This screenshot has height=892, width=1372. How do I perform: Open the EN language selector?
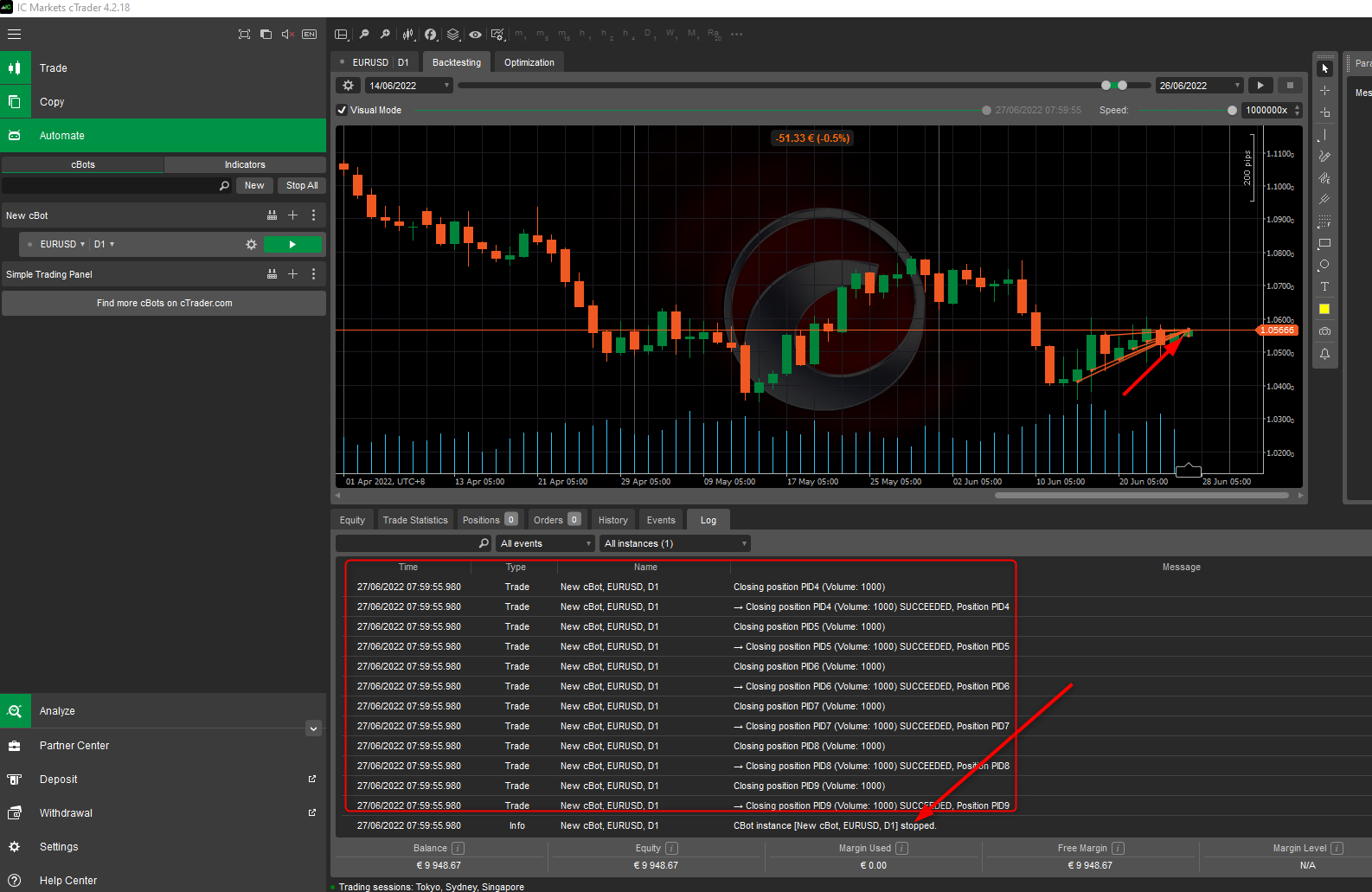coord(309,35)
